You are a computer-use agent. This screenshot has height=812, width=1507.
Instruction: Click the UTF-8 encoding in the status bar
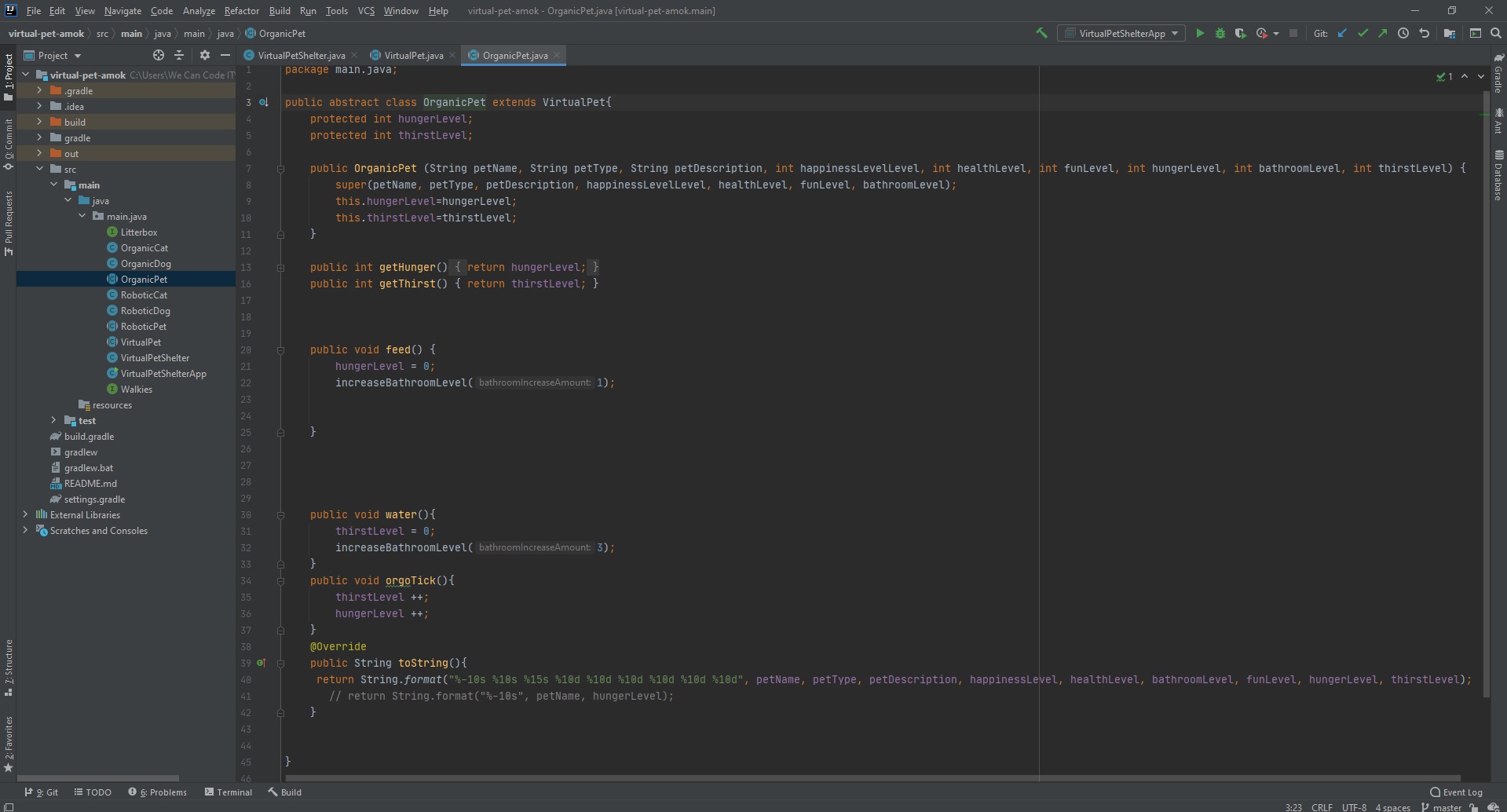(x=1354, y=807)
